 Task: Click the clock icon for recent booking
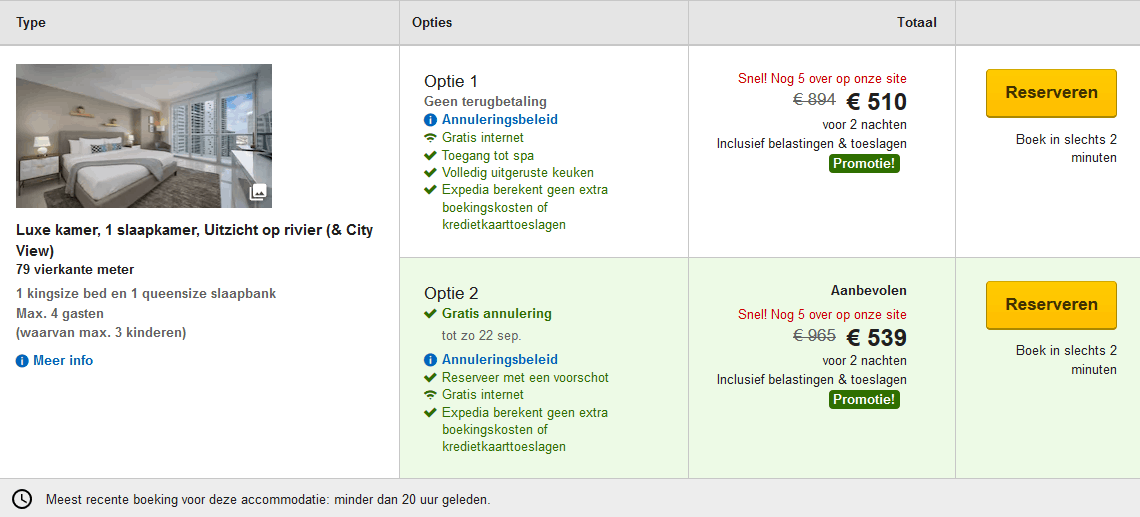tap(22, 499)
